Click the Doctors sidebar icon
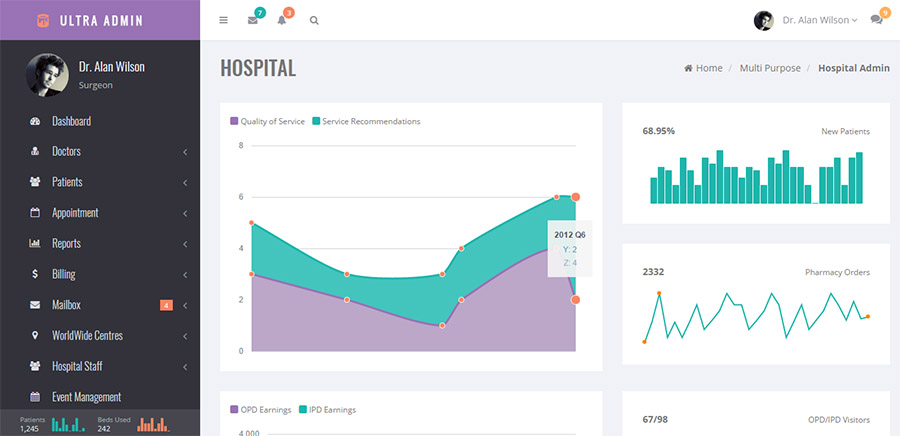Image resolution: width=900 pixels, height=436 pixels. point(35,151)
